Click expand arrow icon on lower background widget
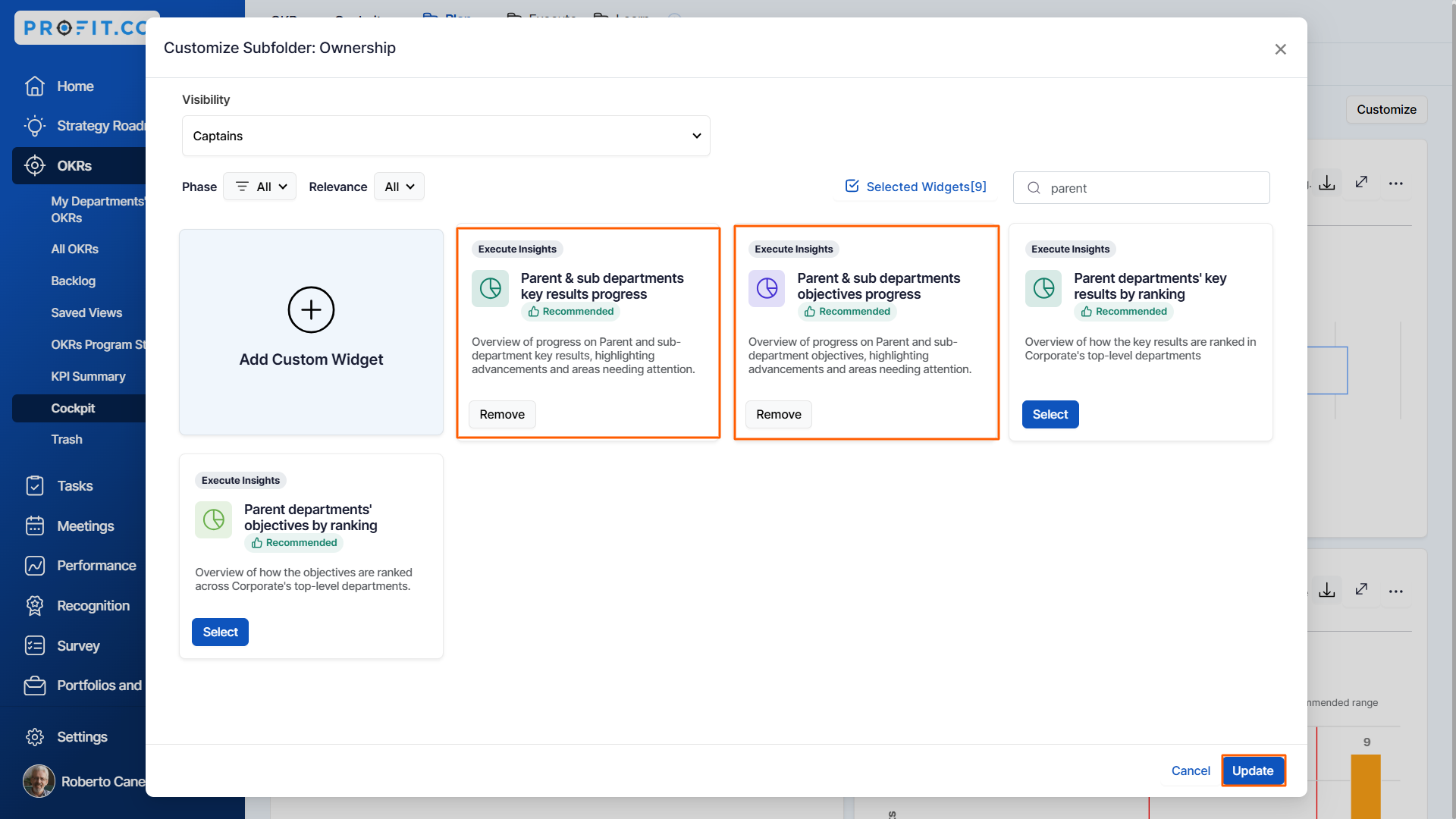This screenshot has height=819, width=1456. pyautogui.click(x=1361, y=589)
